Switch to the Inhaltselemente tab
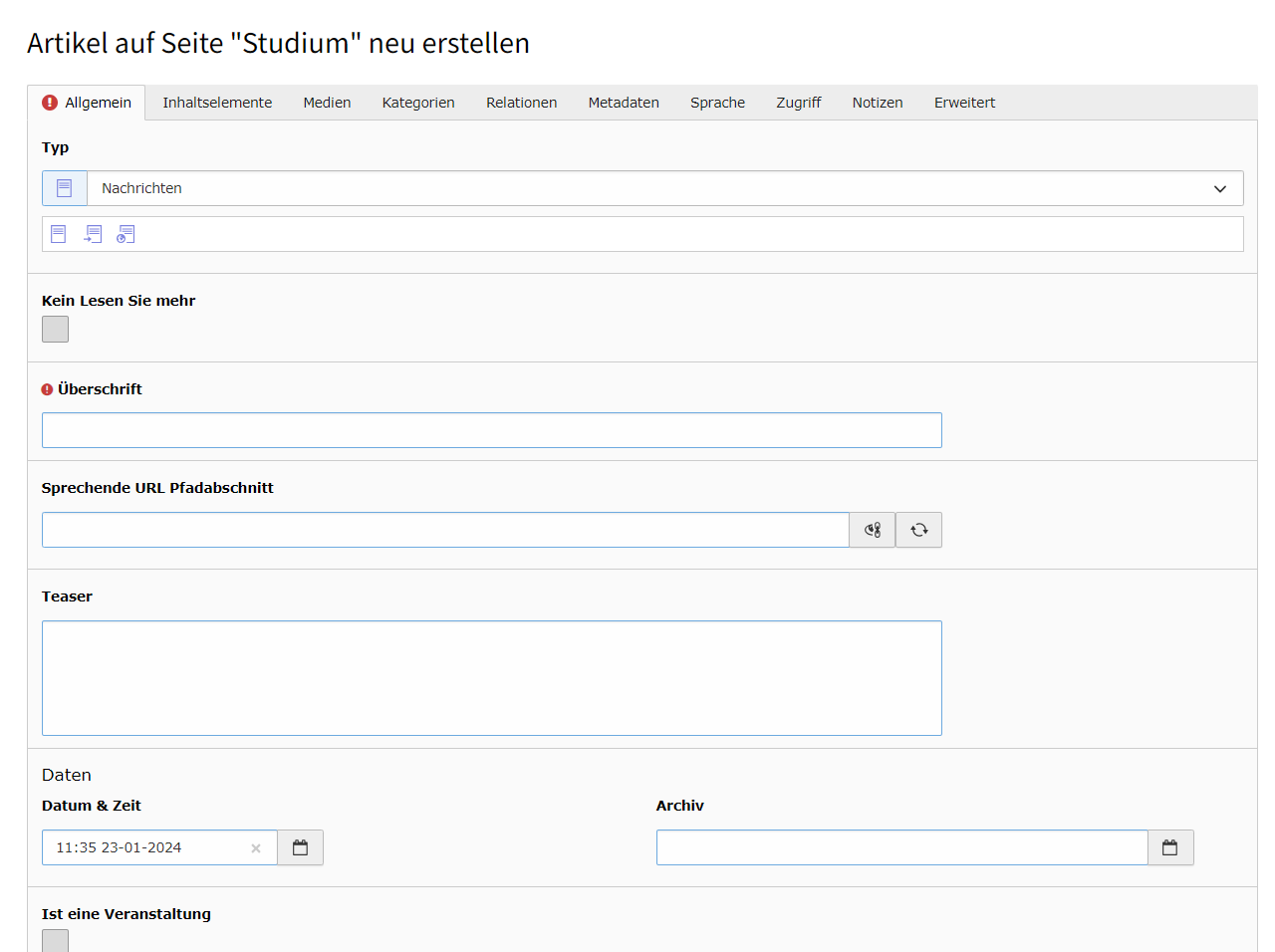 (217, 103)
